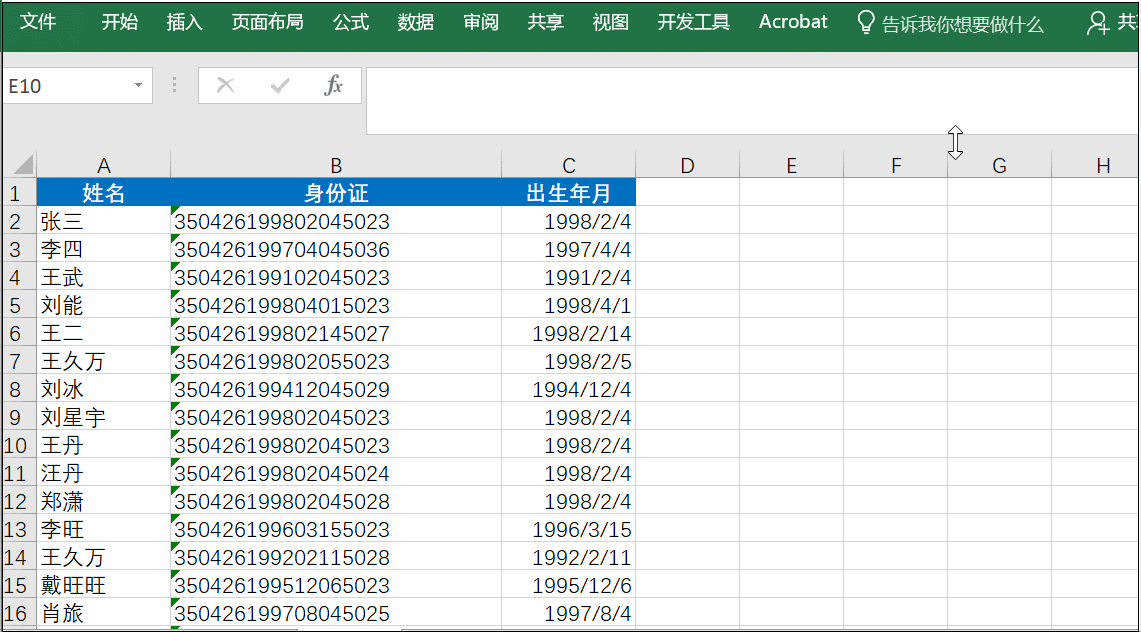Image resolution: width=1141 pixels, height=632 pixels.
Task: Open the 文件 menu tab
Action: click(38, 22)
